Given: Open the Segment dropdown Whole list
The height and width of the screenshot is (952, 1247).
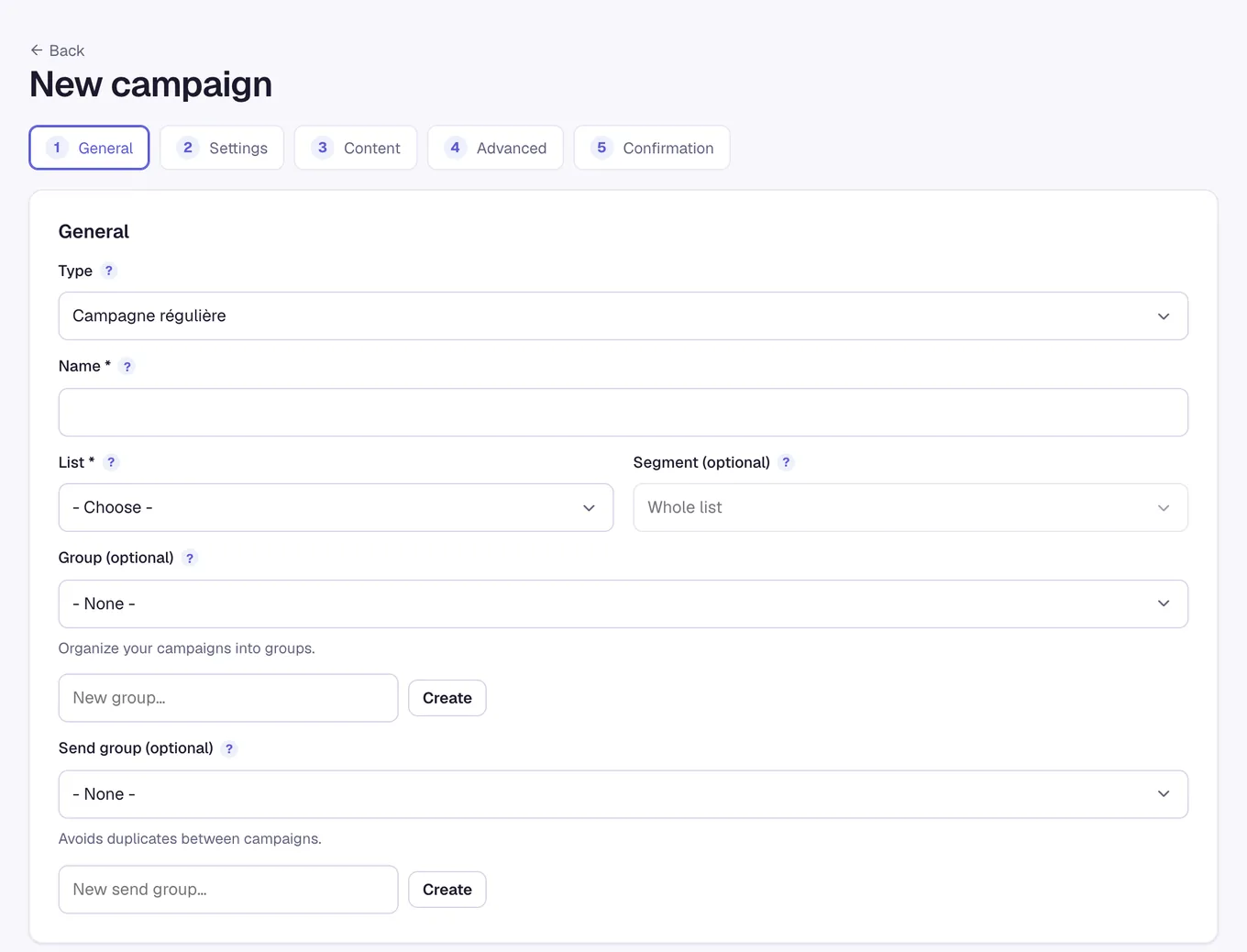Looking at the screenshot, I should point(910,507).
